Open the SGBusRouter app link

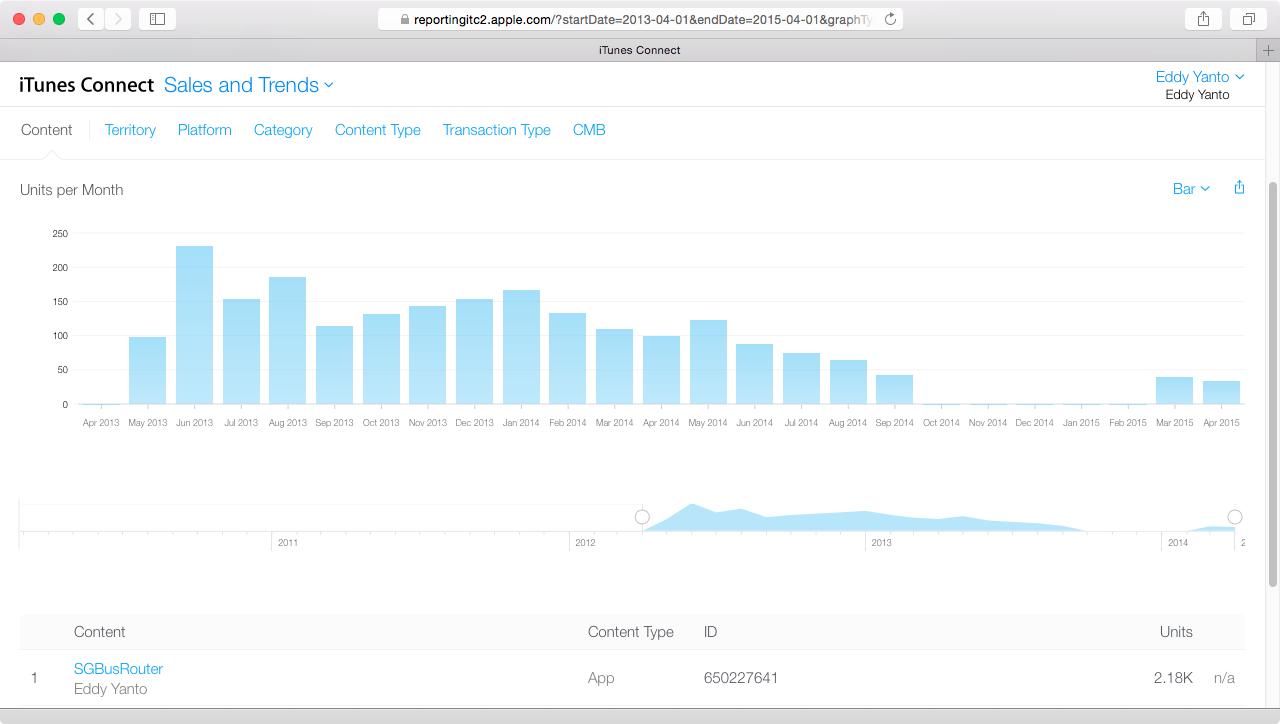[118, 669]
